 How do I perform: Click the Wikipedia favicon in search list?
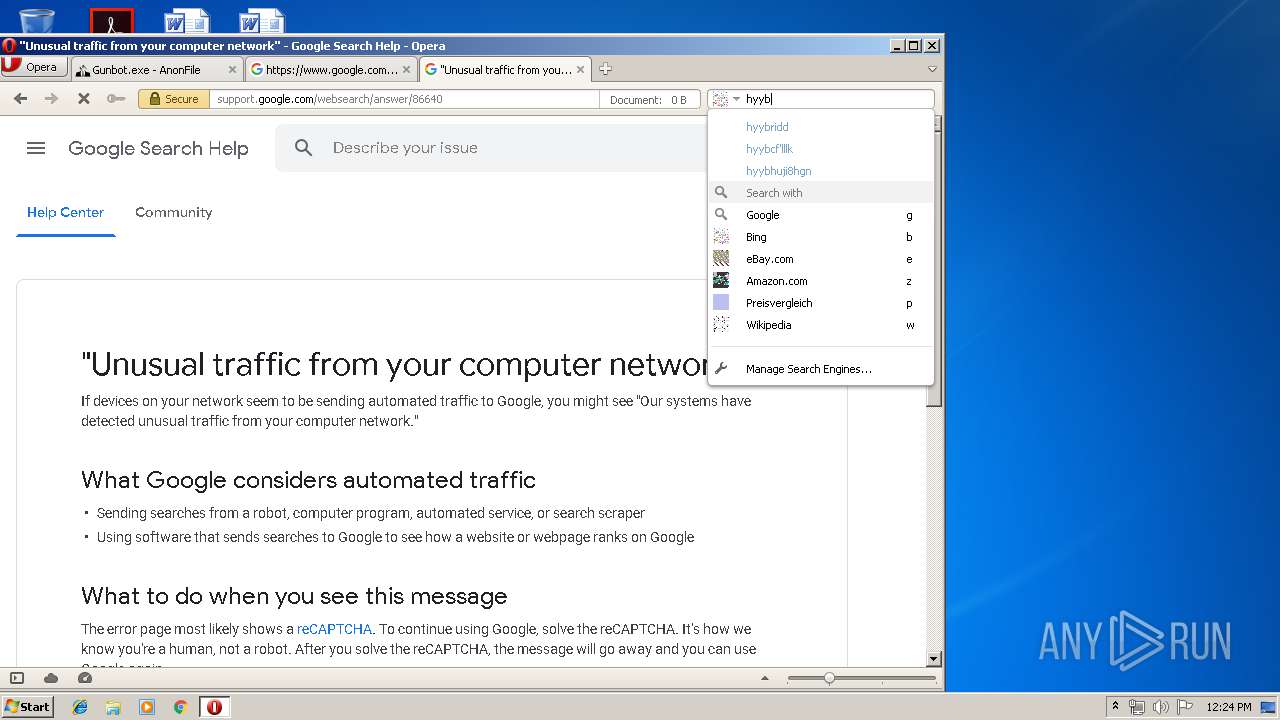coord(721,325)
